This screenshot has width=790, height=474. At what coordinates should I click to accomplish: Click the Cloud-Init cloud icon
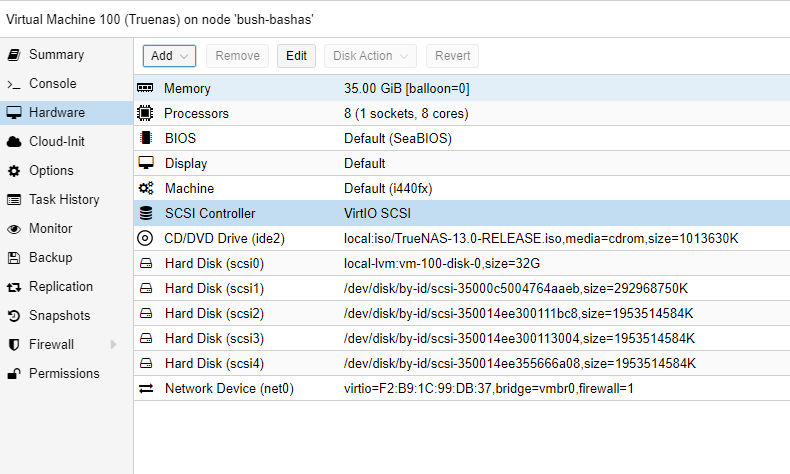(14, 142)
